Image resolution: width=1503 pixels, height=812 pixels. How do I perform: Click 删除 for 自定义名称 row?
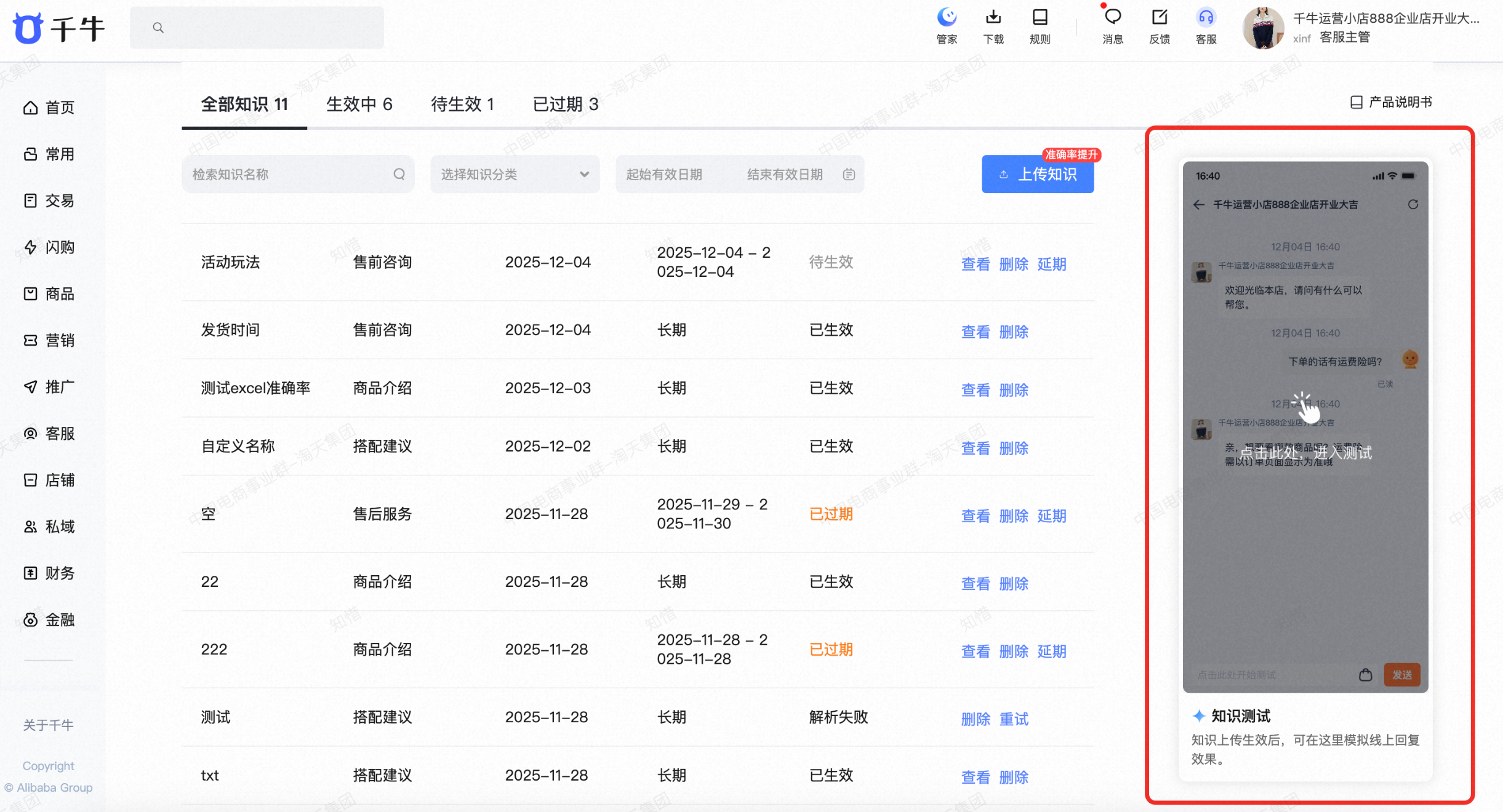click(x=1014, y=448)
